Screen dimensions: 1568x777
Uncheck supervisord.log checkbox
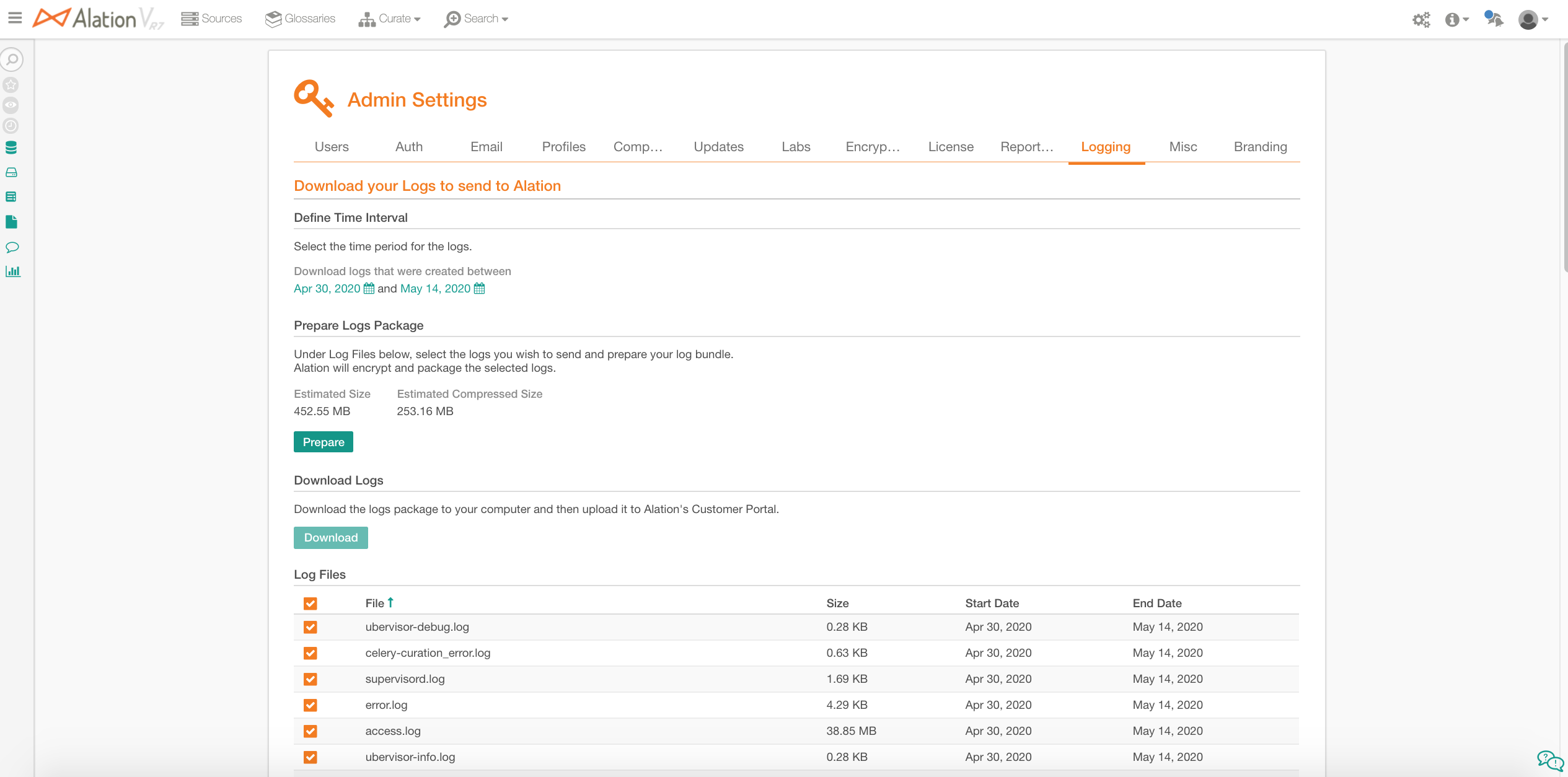tap(311, 679)
